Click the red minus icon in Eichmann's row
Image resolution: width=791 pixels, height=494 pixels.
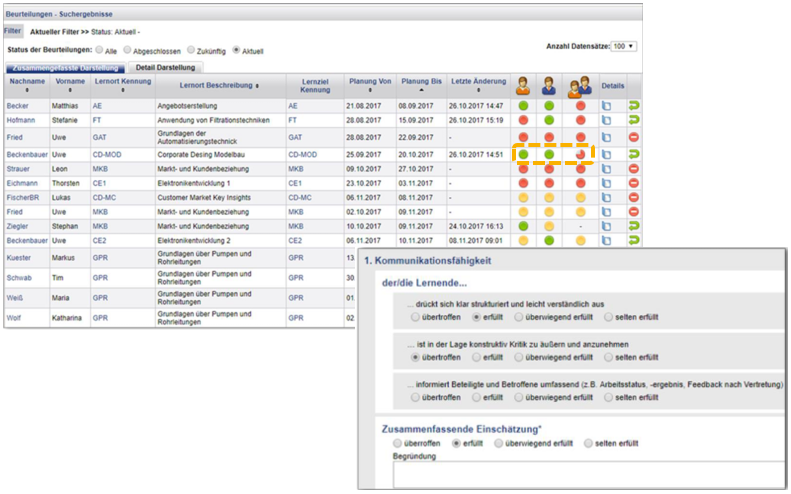(x=634, y=183)
